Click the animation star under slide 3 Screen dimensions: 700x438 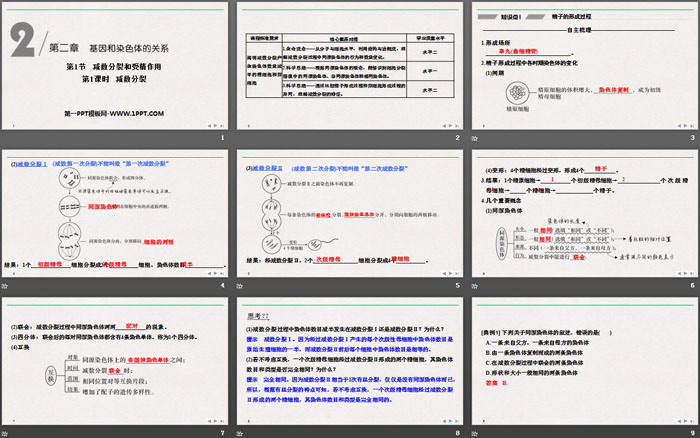pyautogui.click(x=475, y=138)
